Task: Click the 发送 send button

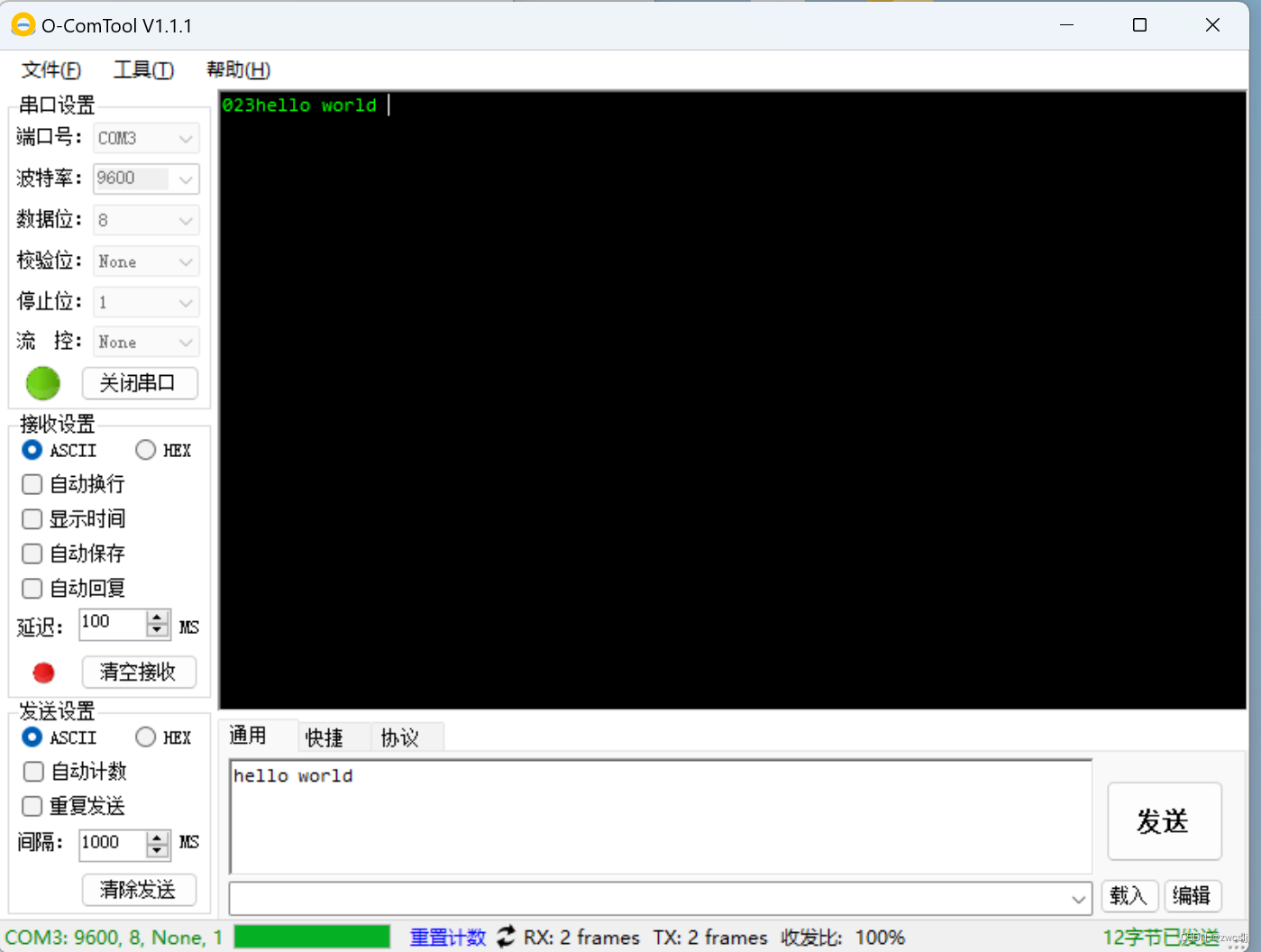Action: coord(1164,821)
